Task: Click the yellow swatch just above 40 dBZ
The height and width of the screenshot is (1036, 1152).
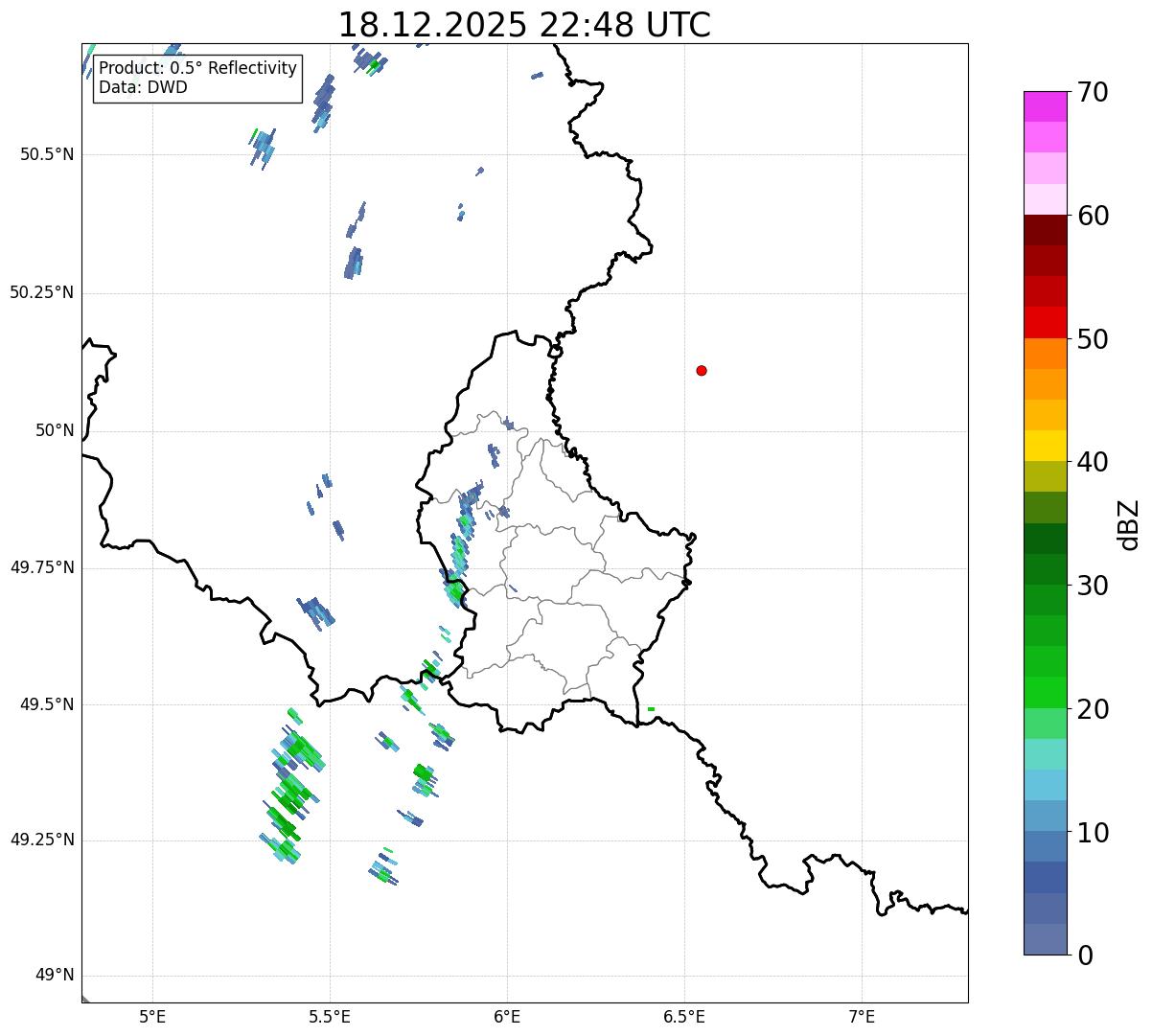Action: [x=1045, y=446]
